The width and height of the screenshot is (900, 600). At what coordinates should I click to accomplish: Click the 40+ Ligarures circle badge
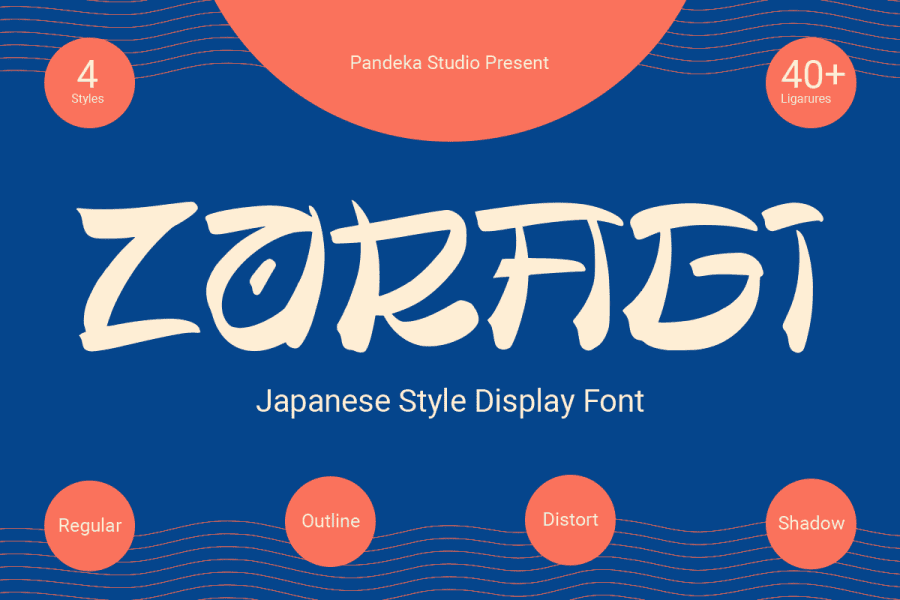811,82
